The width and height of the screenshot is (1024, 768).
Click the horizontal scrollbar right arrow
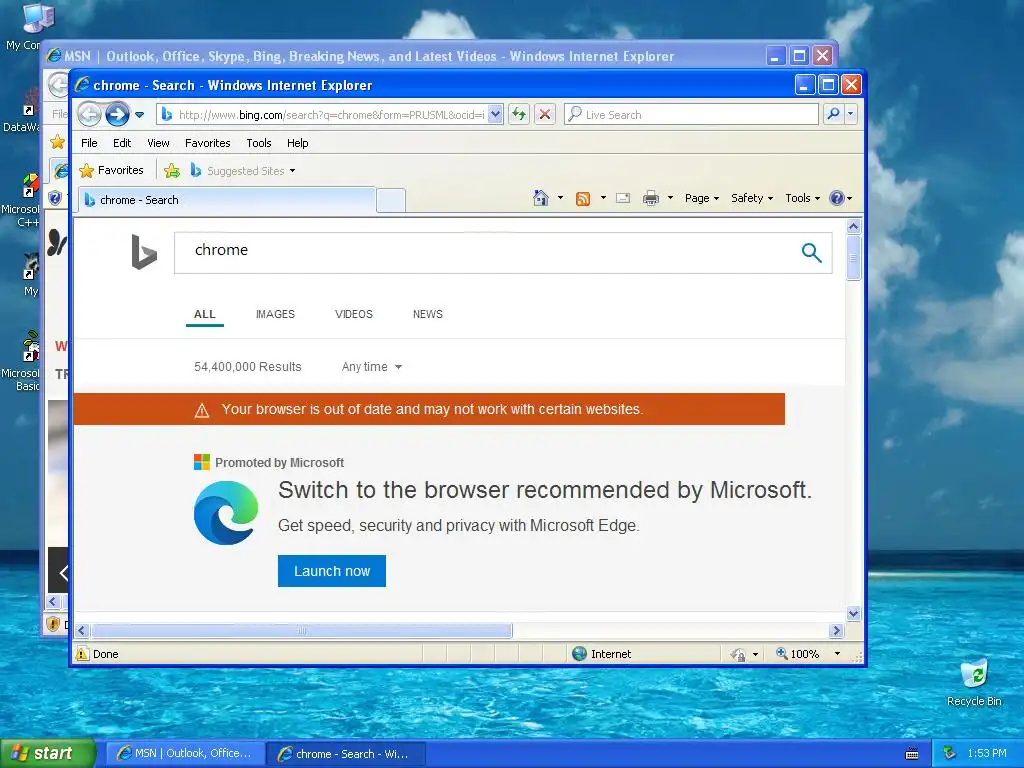837,630
